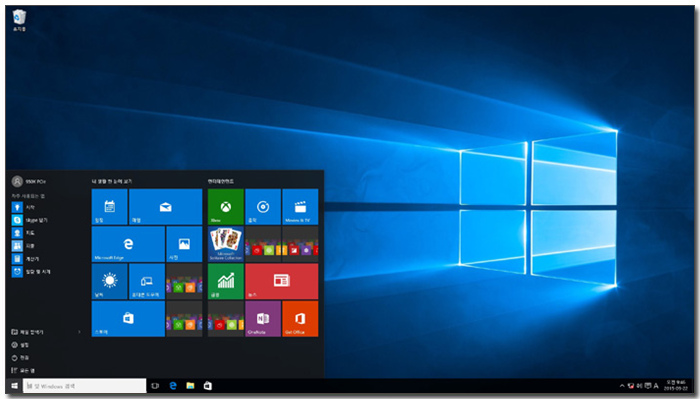This screenshot has height=399, width=700.
Task: Open Task View on the taskbar
Action: (155, 386)
